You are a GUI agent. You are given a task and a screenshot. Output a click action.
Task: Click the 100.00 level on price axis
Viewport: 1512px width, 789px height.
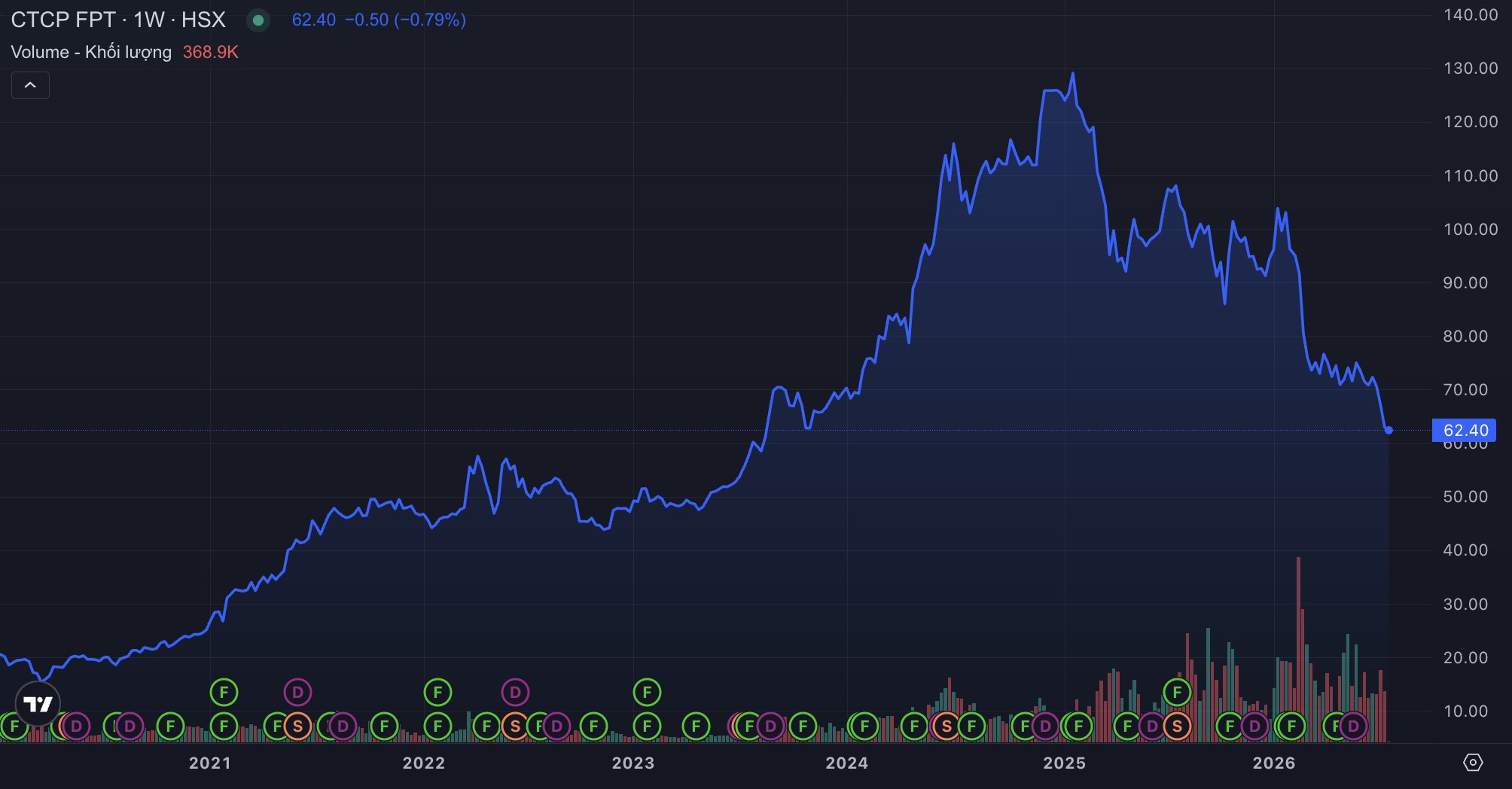(1471, 229)
